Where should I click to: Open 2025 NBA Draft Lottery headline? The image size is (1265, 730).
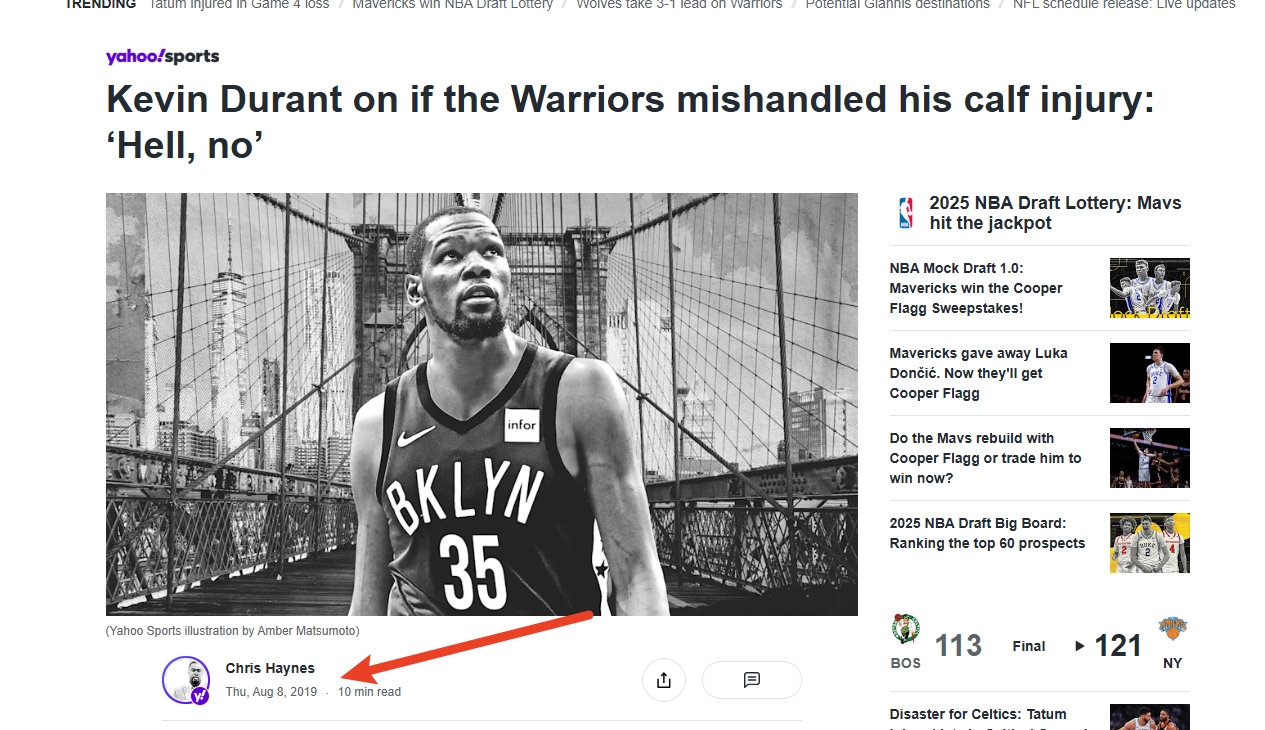pyautogui.click(x=1055, y=213)
